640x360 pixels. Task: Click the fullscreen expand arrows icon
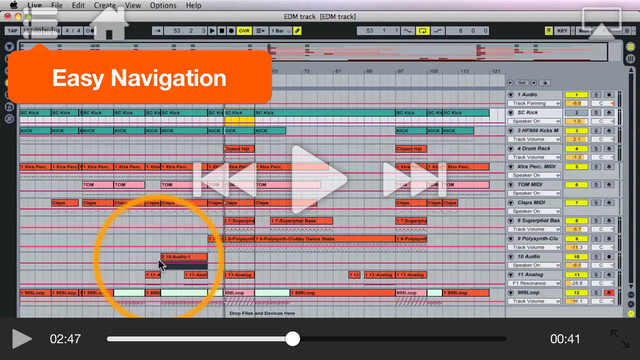620,339
